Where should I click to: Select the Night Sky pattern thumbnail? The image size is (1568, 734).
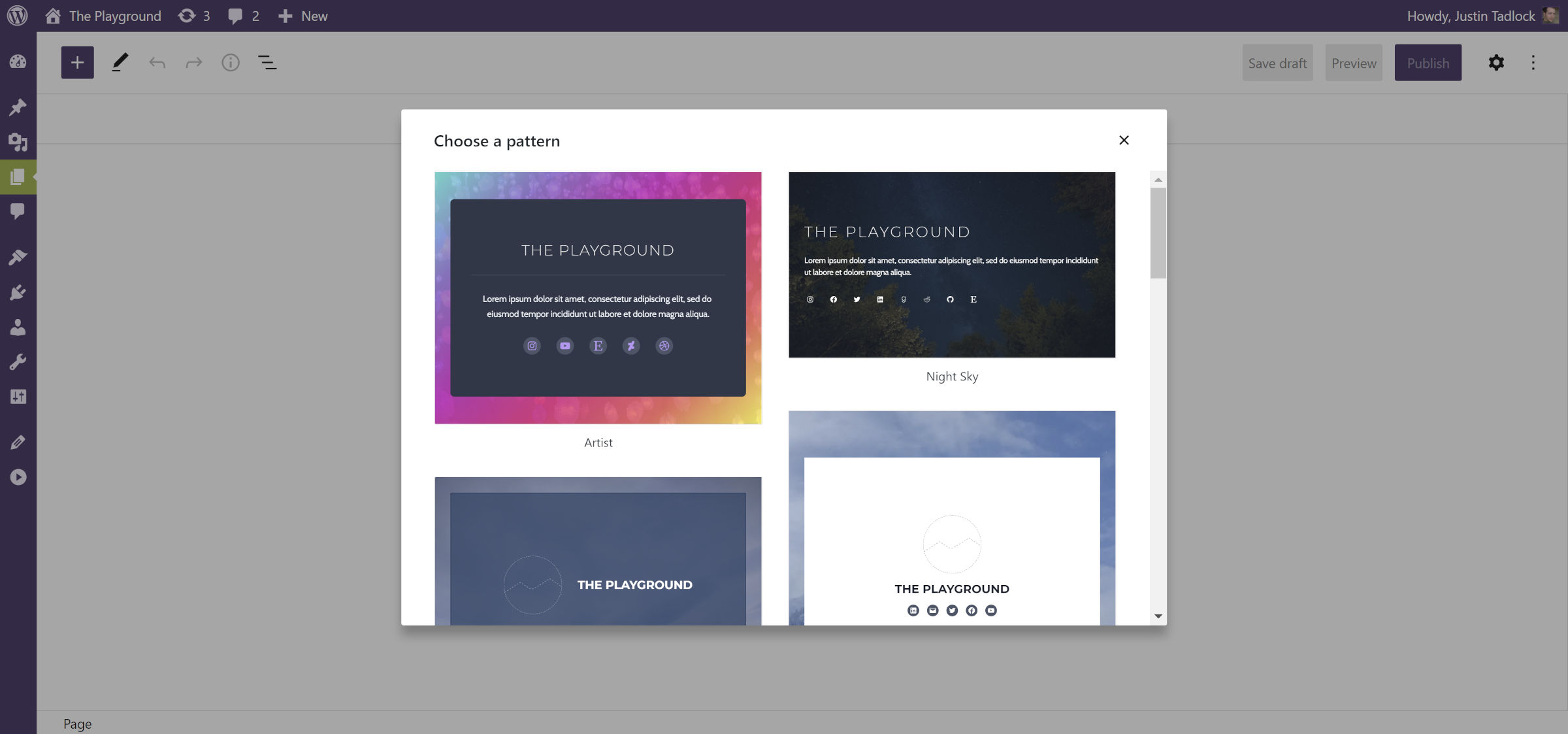tap(951, 264)
